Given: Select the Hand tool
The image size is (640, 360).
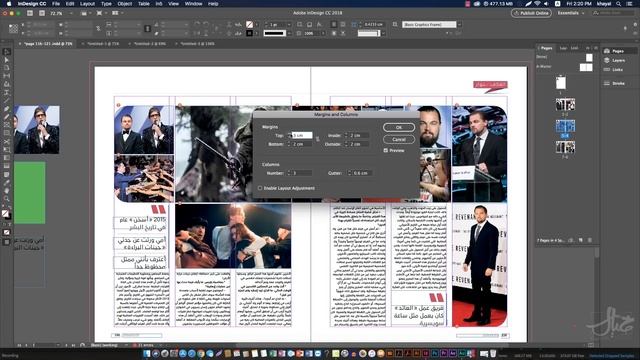Looking at the screenshot, I should [7, 191].
